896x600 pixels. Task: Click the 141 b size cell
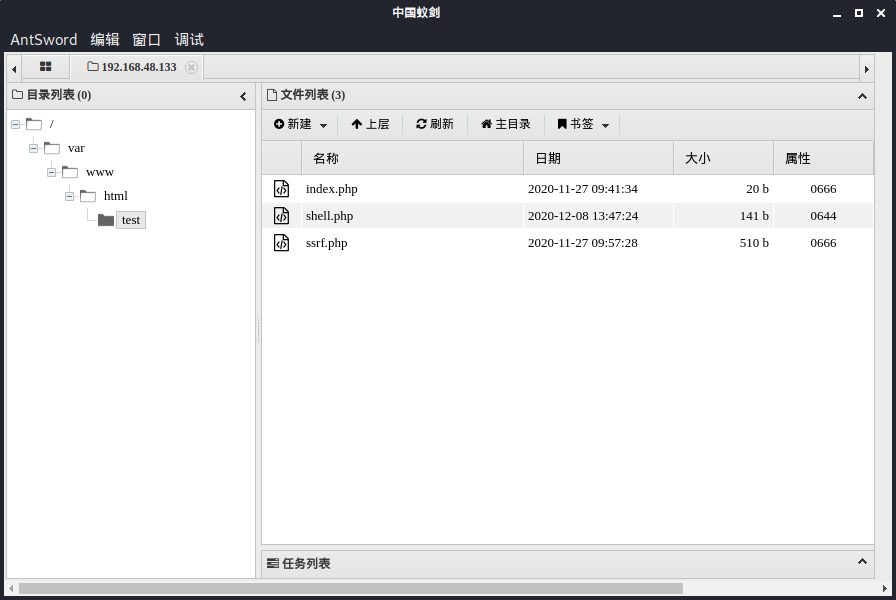(x=754, y=216)
